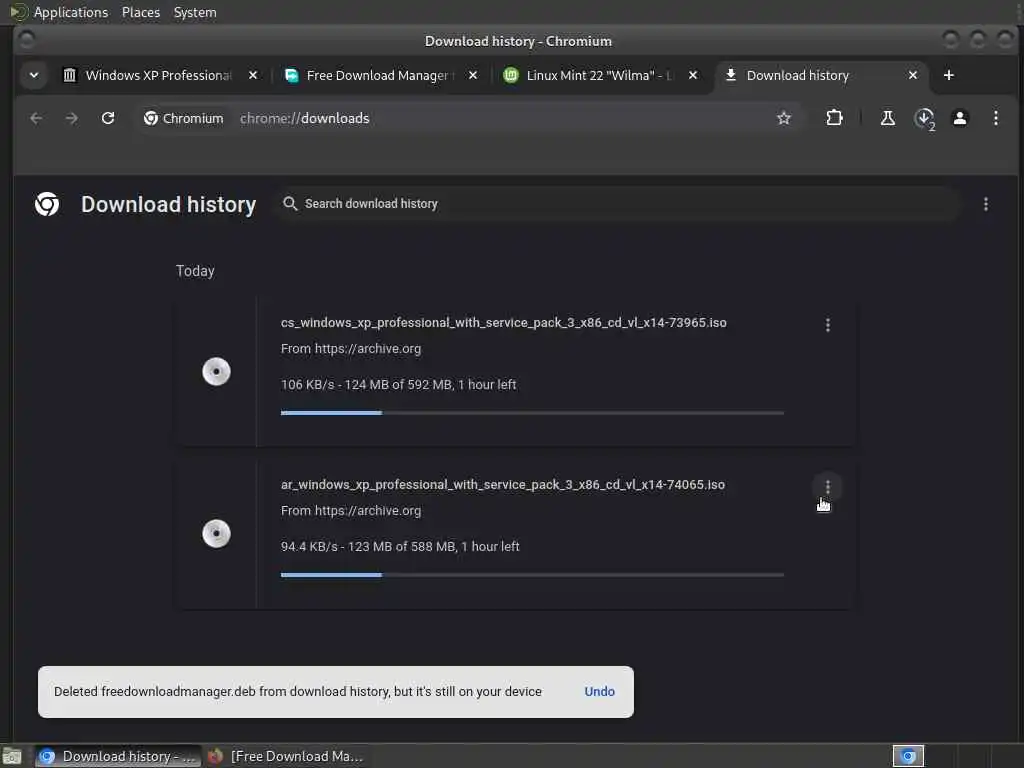The image size is (1024, 768).
Task: Open the ar_windows_xp ISO file name link
Action: coord(503,485)
